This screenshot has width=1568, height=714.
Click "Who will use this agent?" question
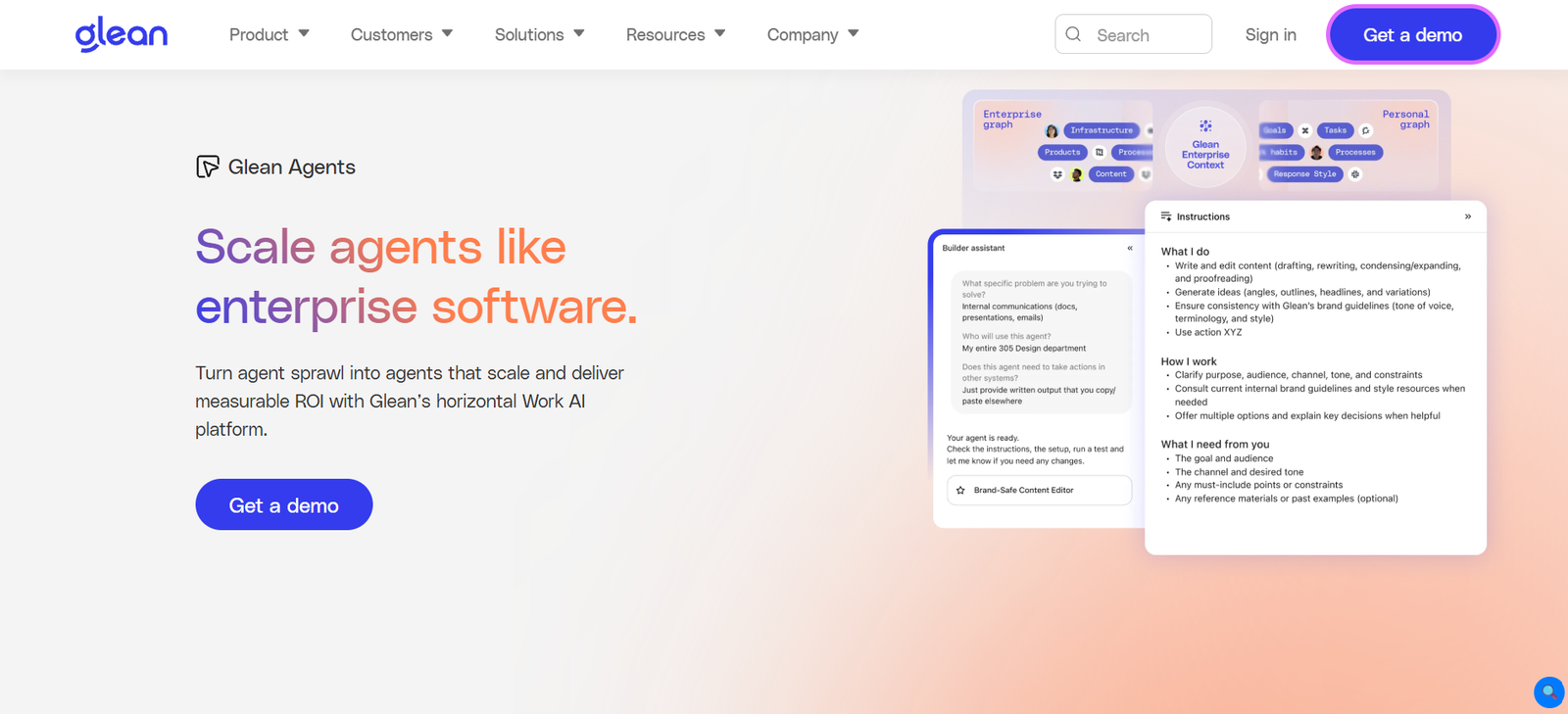(x=1006, y=336)
